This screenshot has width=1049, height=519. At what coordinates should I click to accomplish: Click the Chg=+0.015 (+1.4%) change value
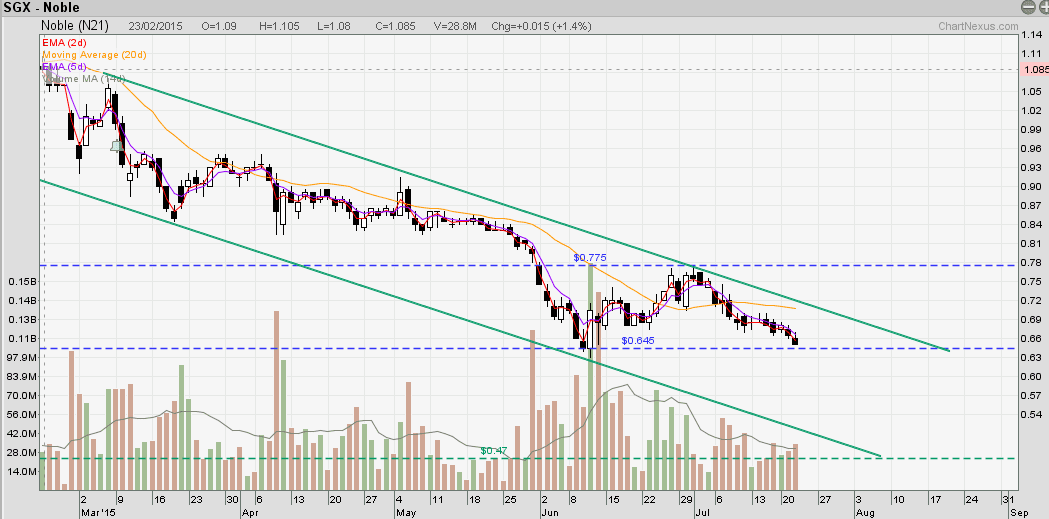coord(541,26)
